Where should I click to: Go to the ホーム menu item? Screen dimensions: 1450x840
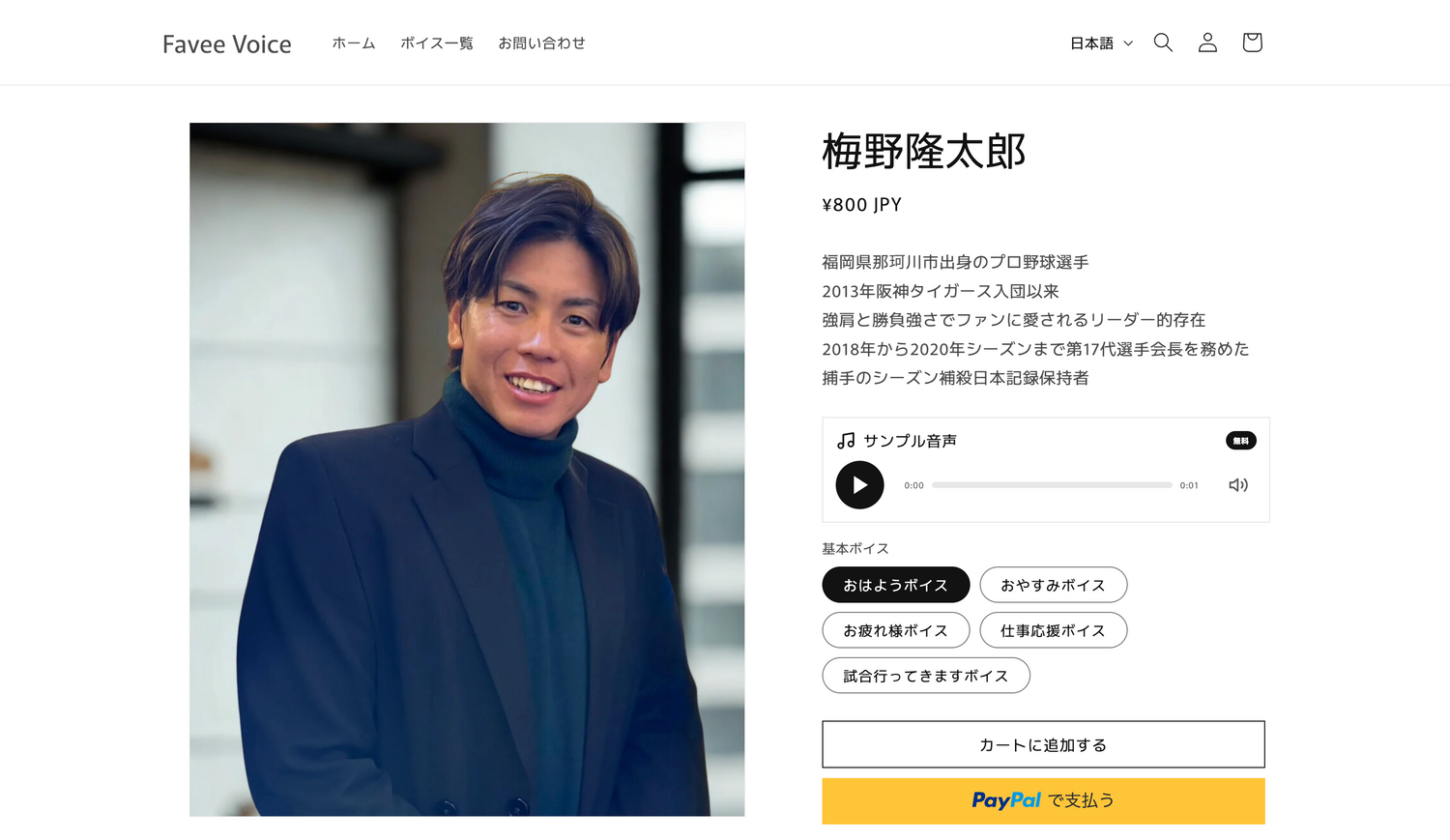(354, 43)
